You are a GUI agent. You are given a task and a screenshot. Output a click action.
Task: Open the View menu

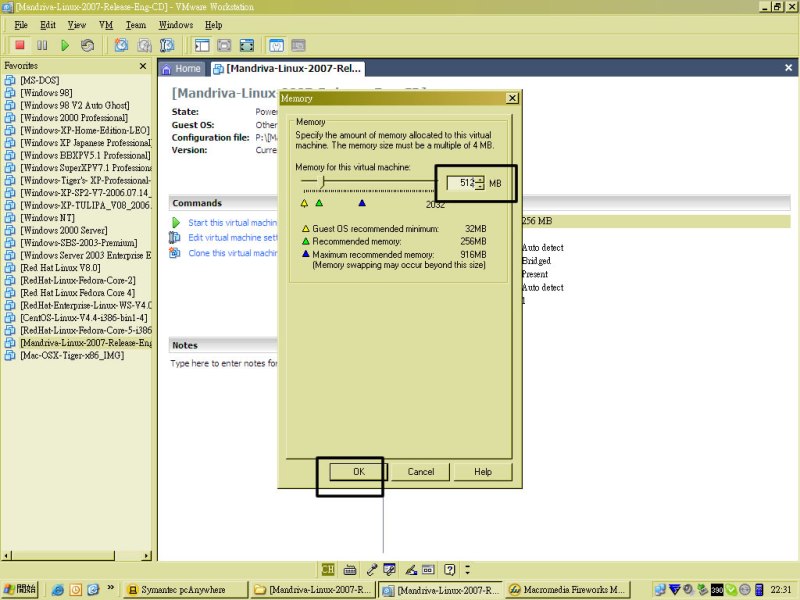[x=77, y=25]
